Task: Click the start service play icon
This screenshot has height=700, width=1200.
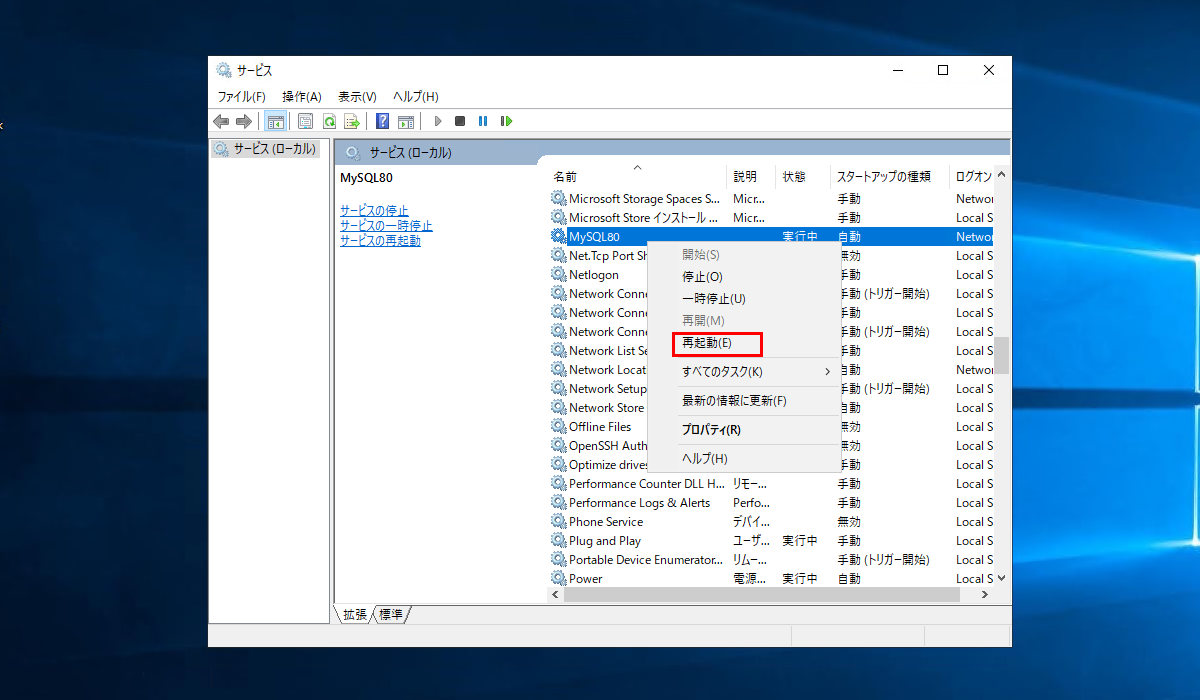Action: pyautogui.click(x=438, y=121)
